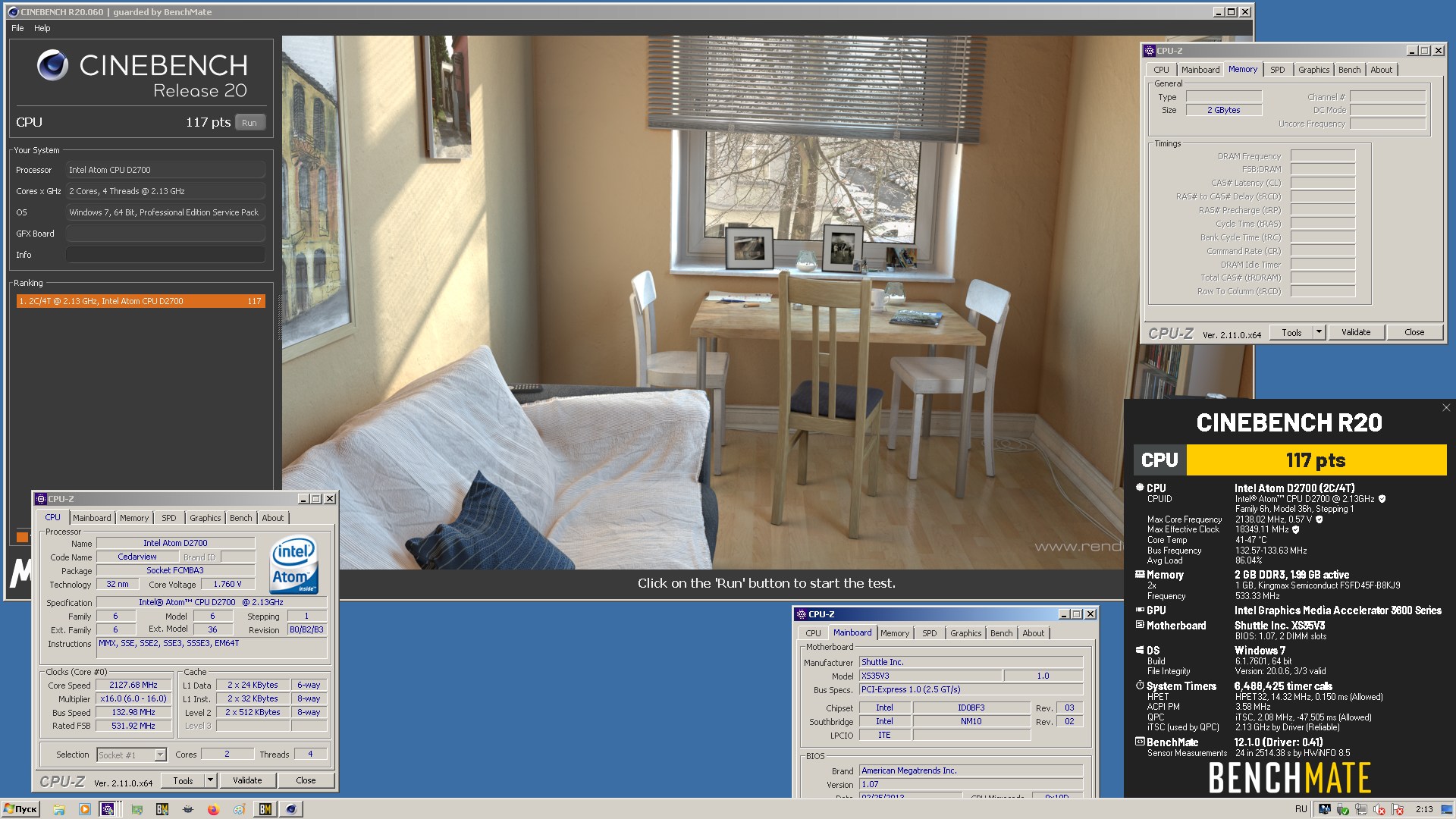Click the Shuttle Inc. manufacturer field
The width and height of the screenshot is (1456, 819).
pos(971,662)
